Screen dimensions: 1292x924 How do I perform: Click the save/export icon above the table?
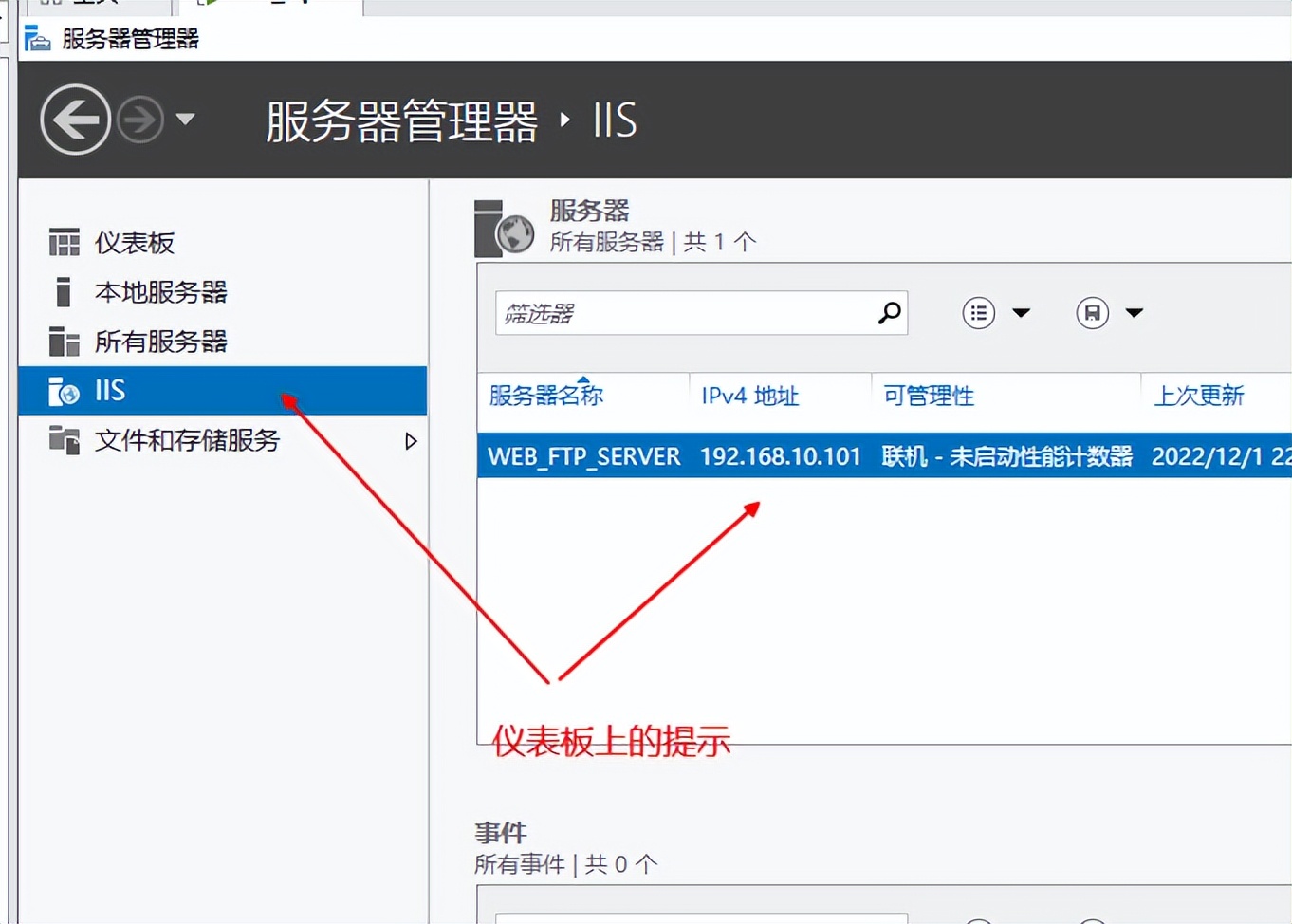tap(1093, 312)
